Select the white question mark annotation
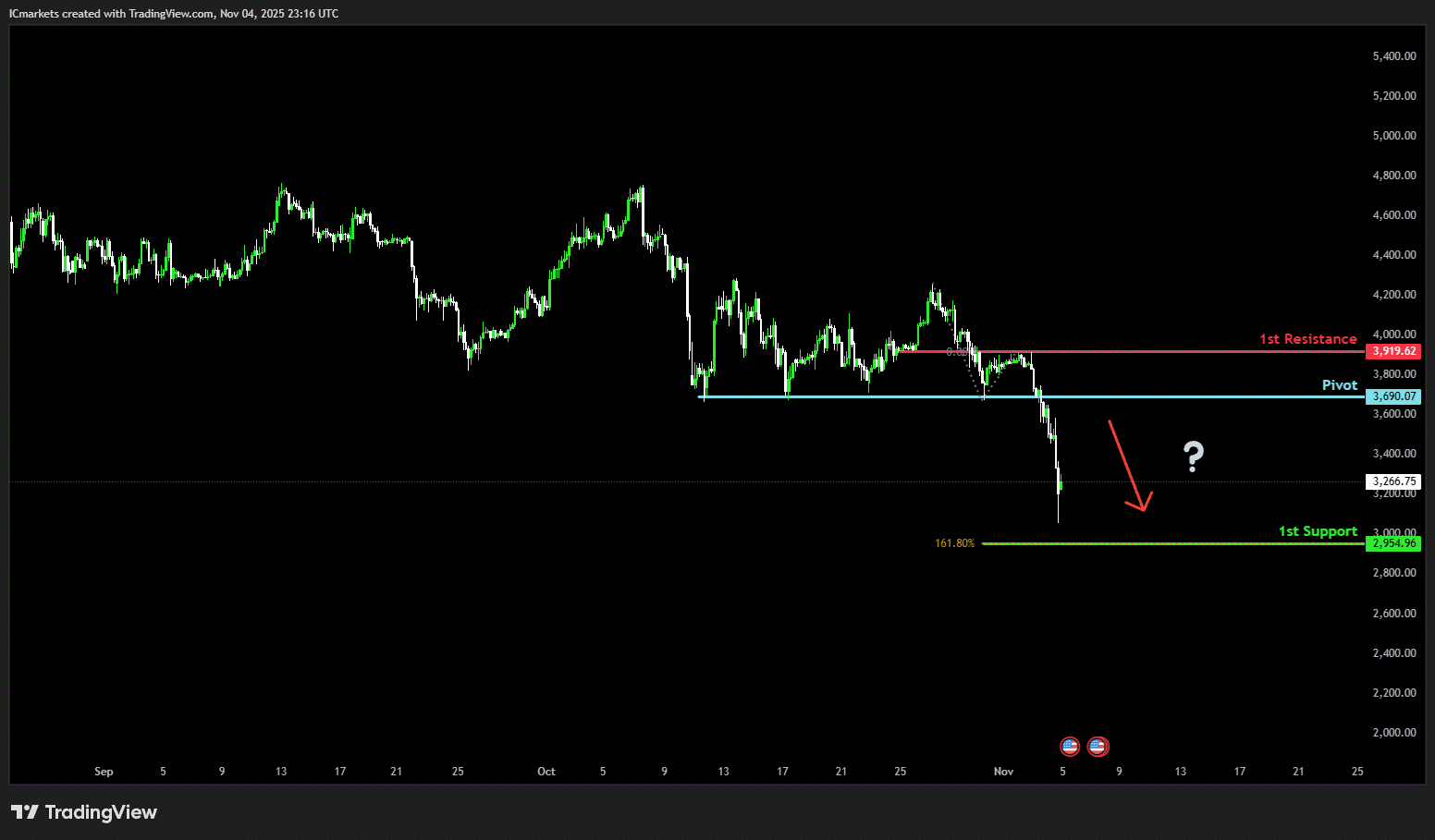 1194,457
